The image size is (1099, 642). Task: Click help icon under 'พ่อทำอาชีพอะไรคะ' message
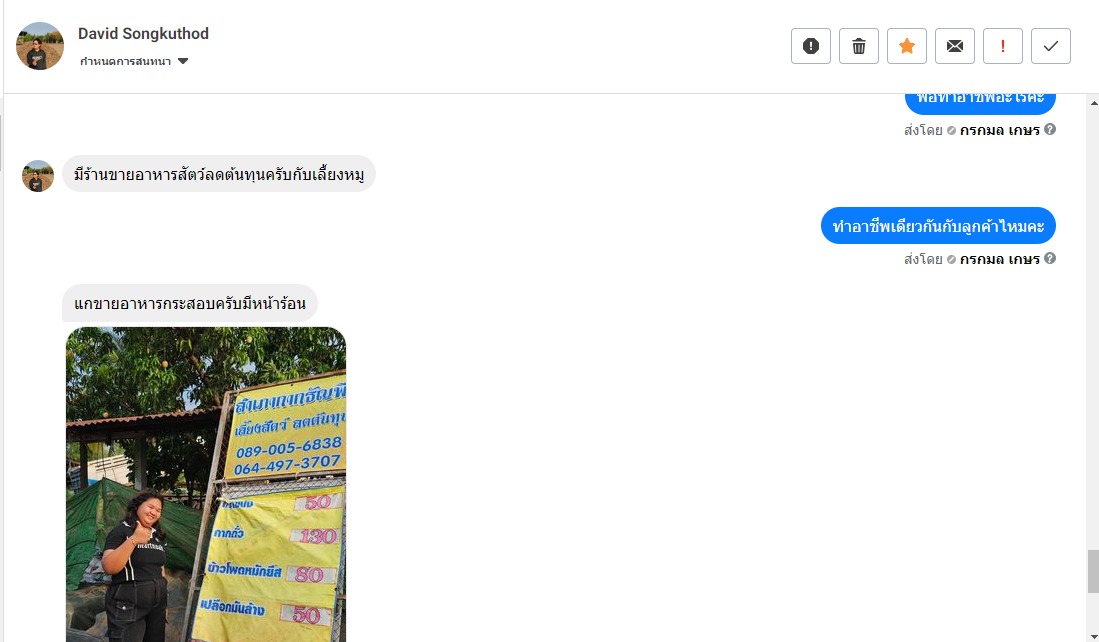1050,129
